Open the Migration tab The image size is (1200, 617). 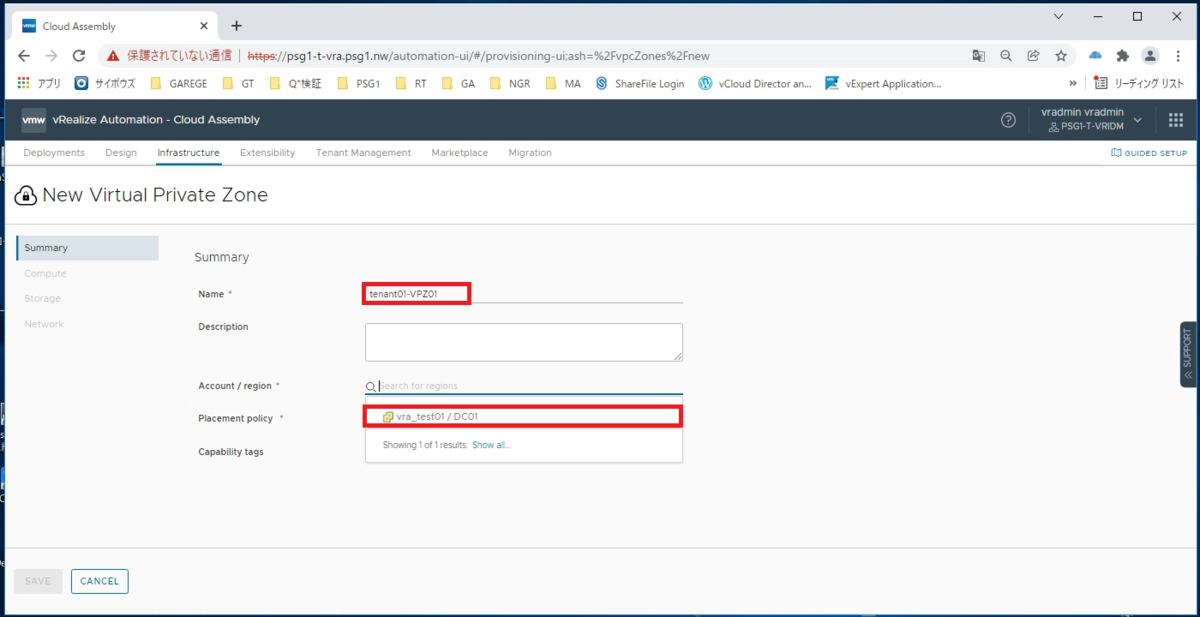[530, 153]
